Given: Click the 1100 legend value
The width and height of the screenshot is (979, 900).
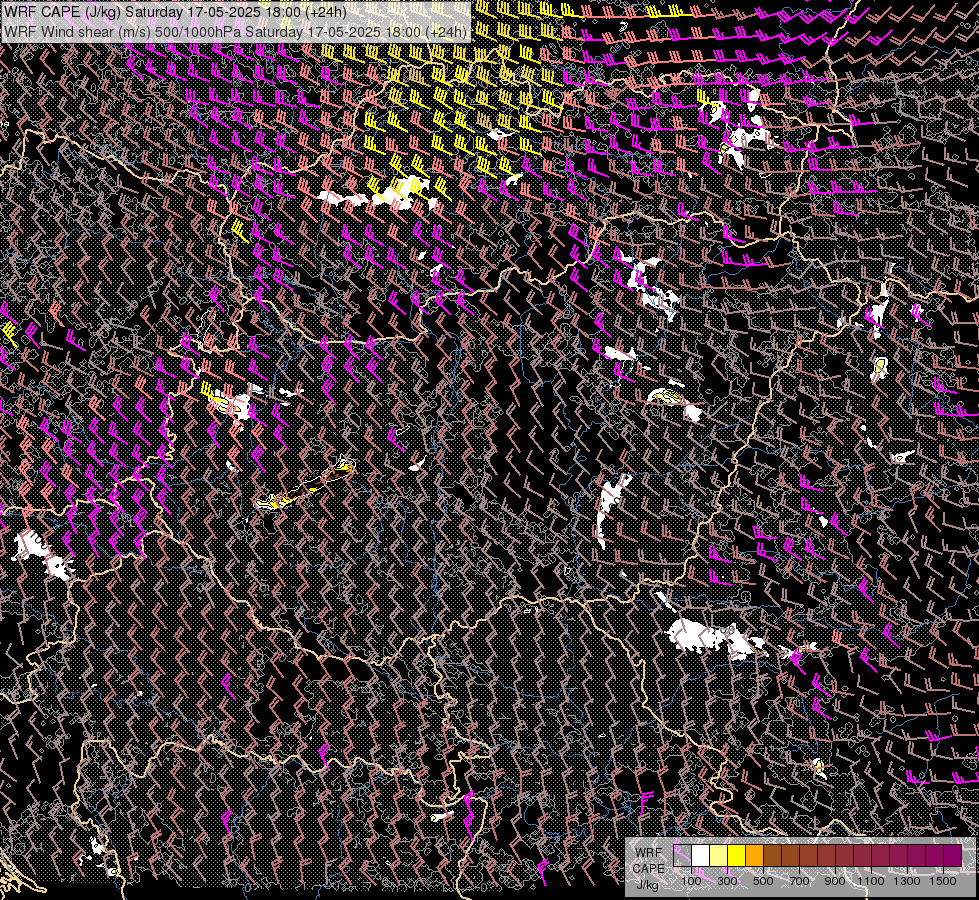Looking at the screenshot, I should coord(871,881).
